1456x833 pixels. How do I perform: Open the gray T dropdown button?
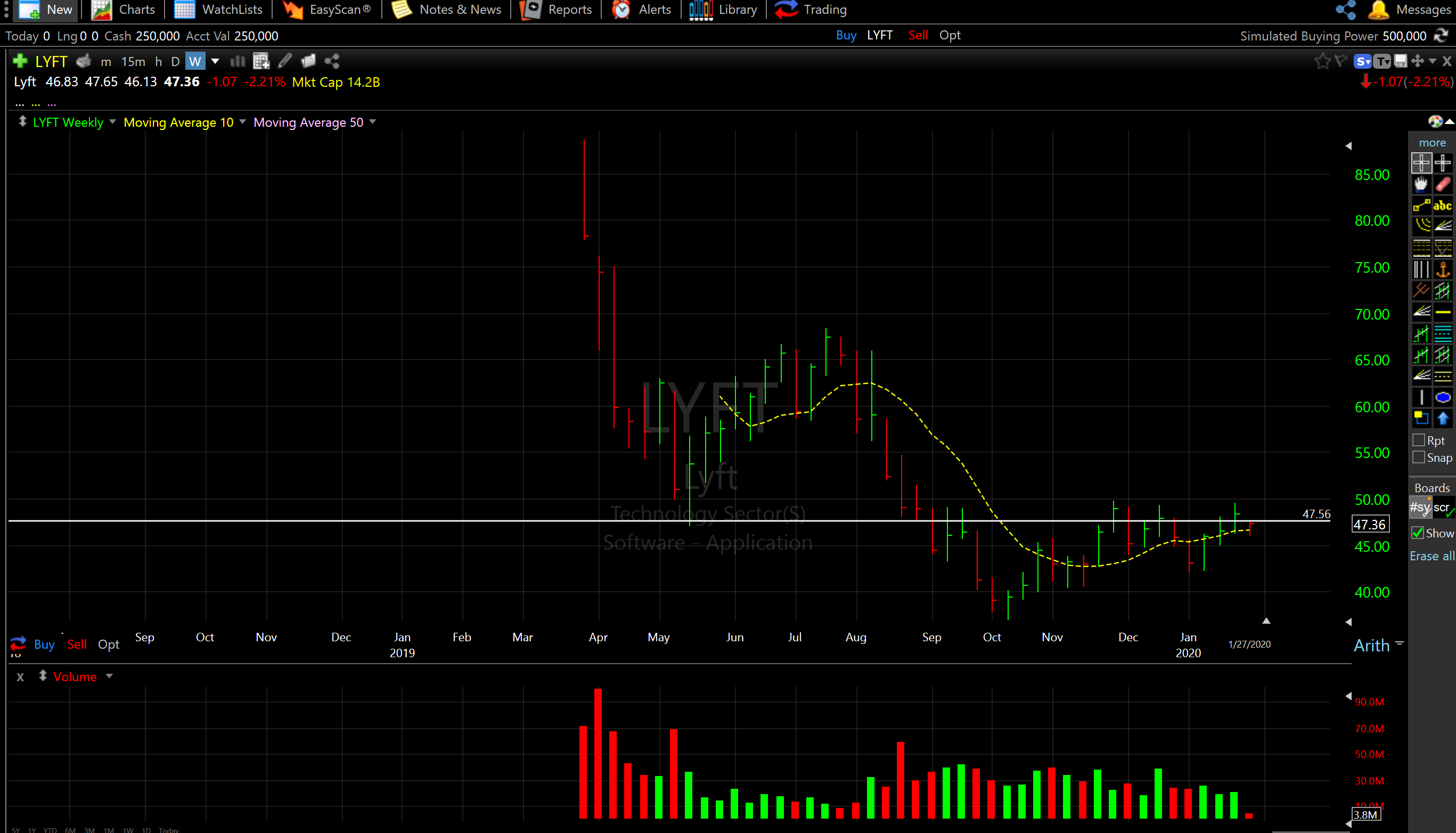1381,61
